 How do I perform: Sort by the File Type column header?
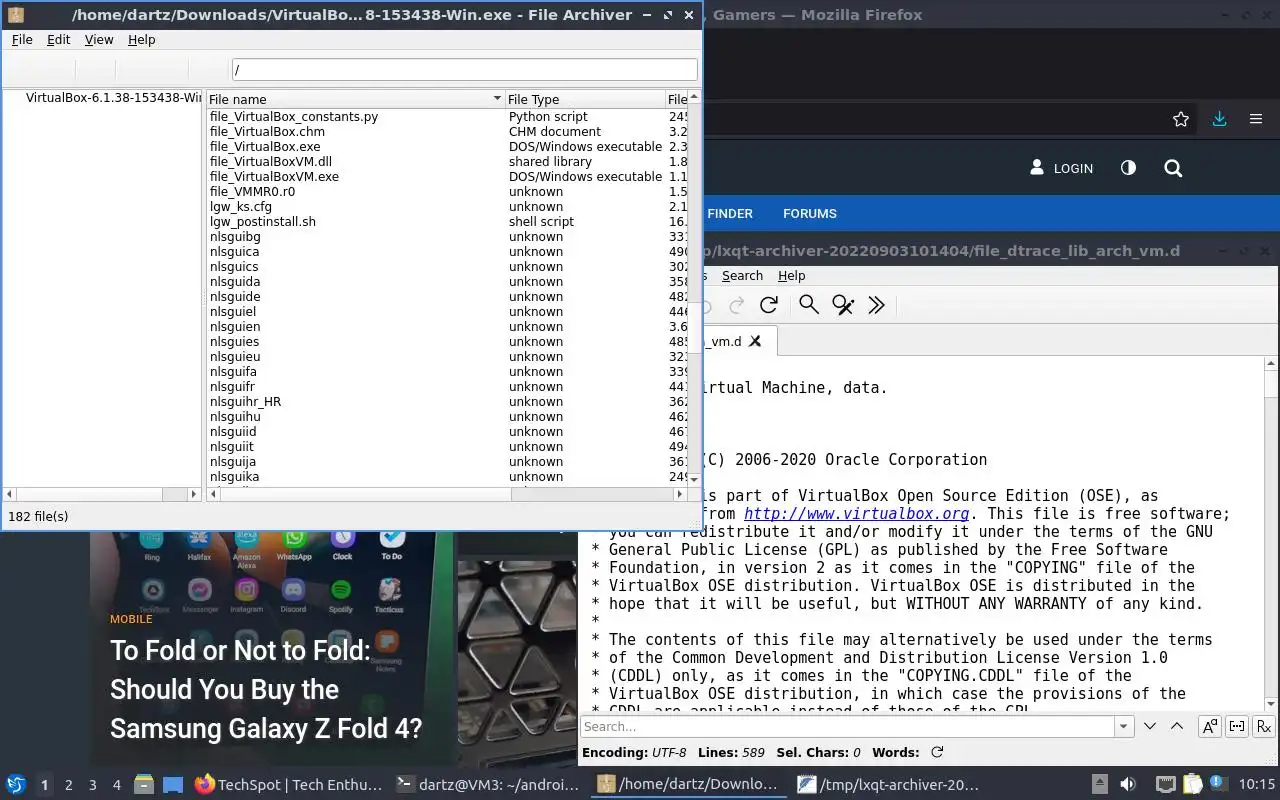pyautogui.click(x=585, y=99)
